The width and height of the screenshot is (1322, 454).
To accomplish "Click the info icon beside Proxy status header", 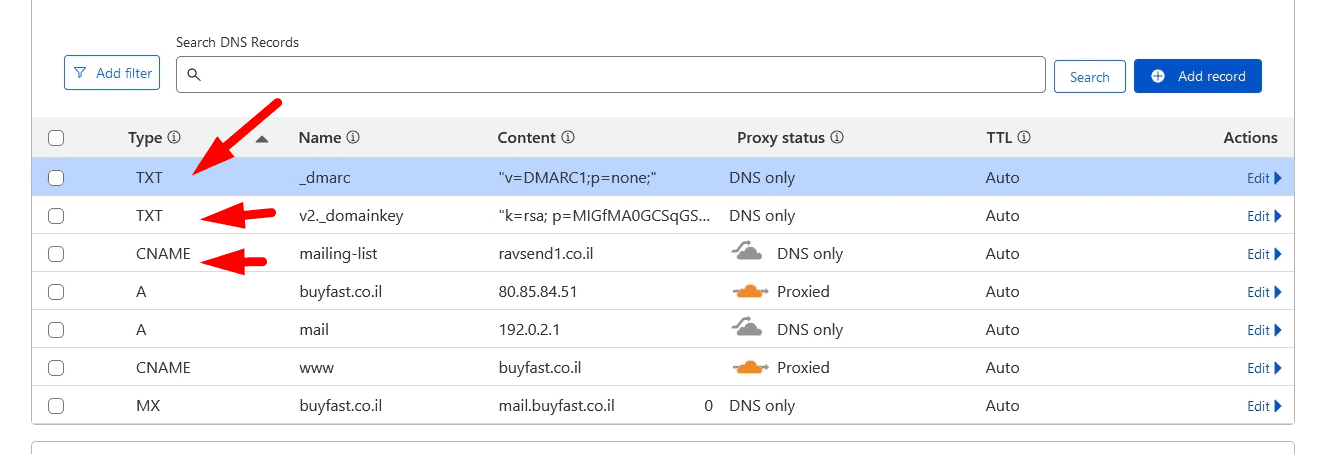I will pos(837,138).
